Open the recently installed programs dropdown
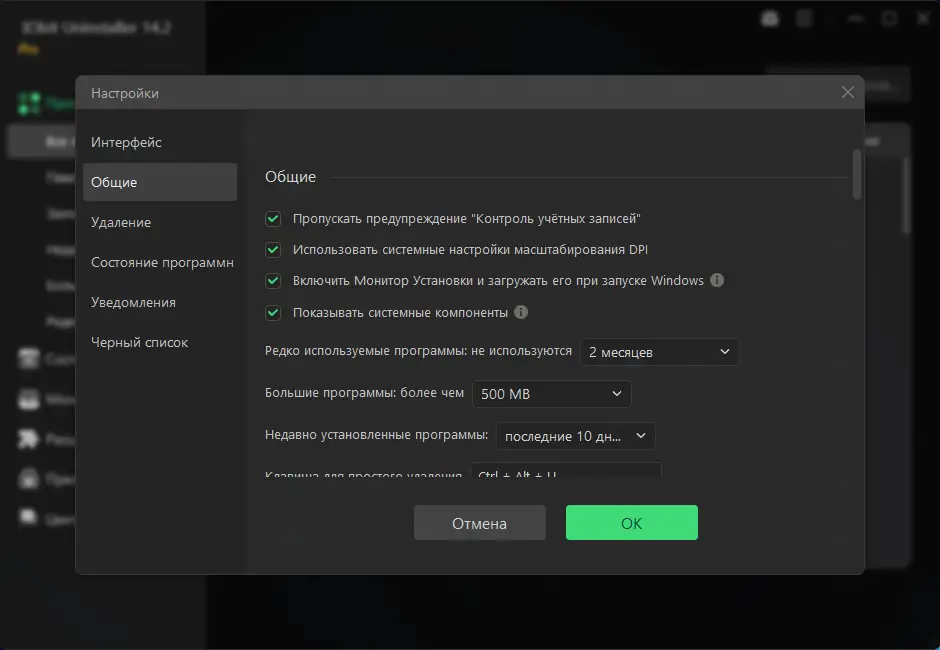 coord(575,436)
